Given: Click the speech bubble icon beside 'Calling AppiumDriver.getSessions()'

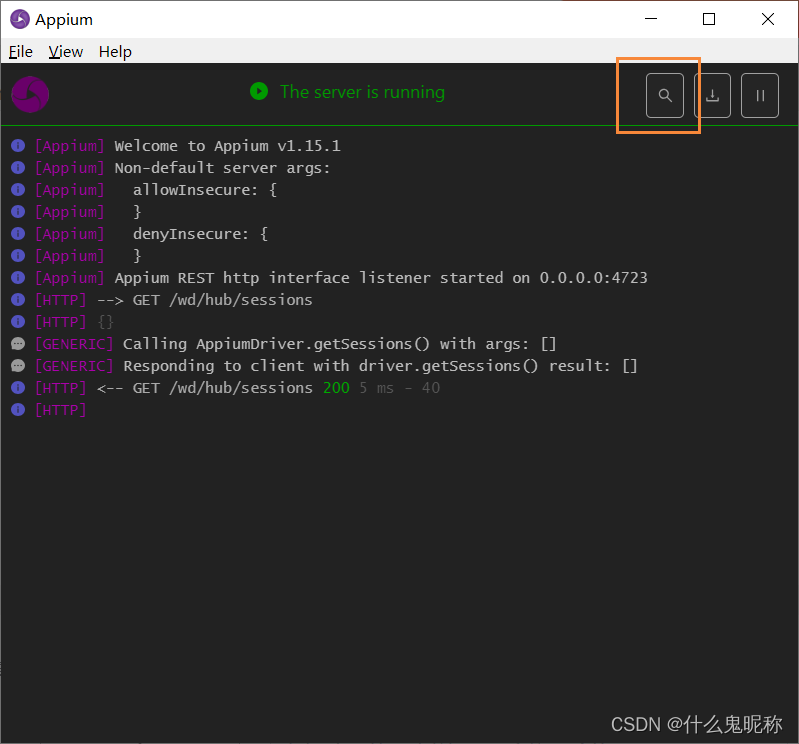Looking at the screenshot, I should tap(18, 344).
